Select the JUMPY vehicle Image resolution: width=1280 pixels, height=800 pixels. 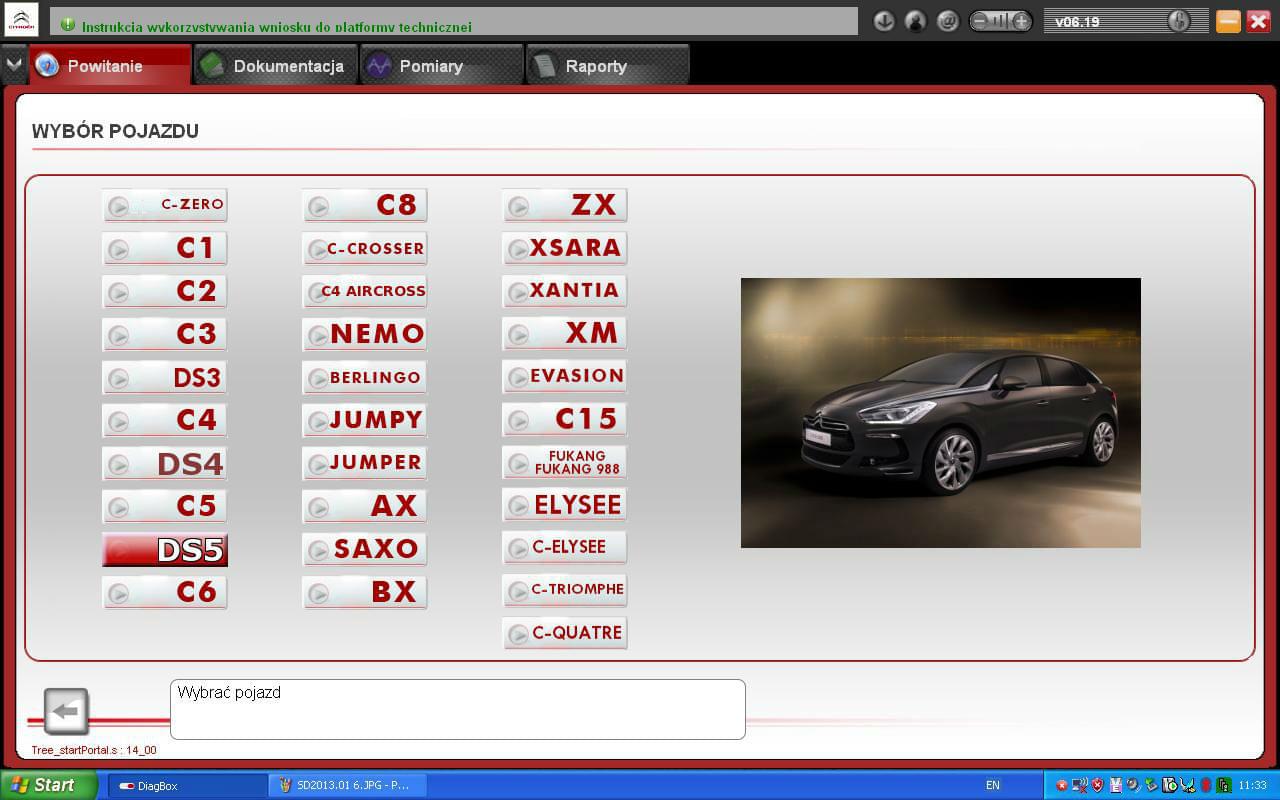[x=365, y=420]
